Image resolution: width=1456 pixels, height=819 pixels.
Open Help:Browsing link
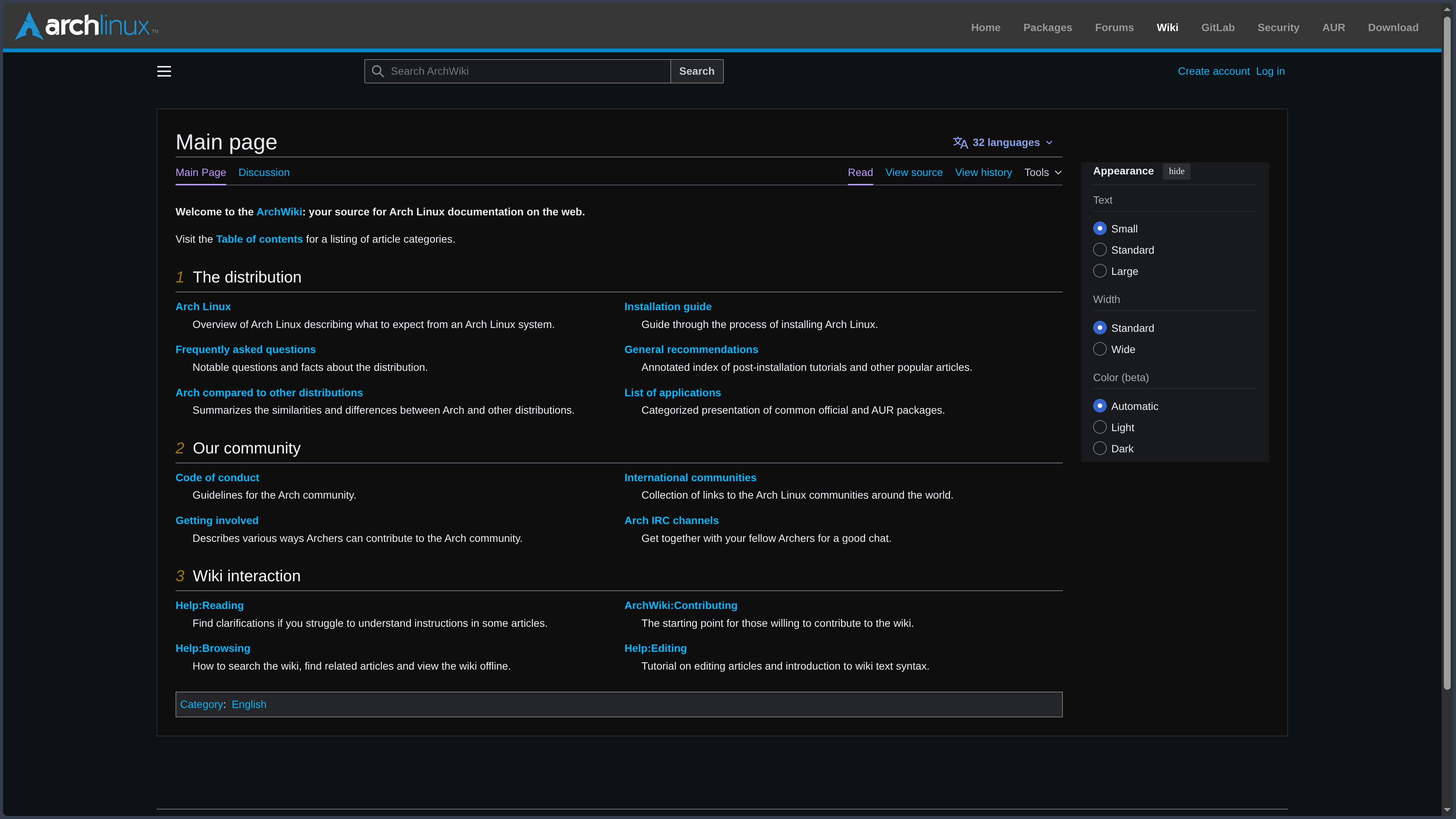(x=212, y=648)
